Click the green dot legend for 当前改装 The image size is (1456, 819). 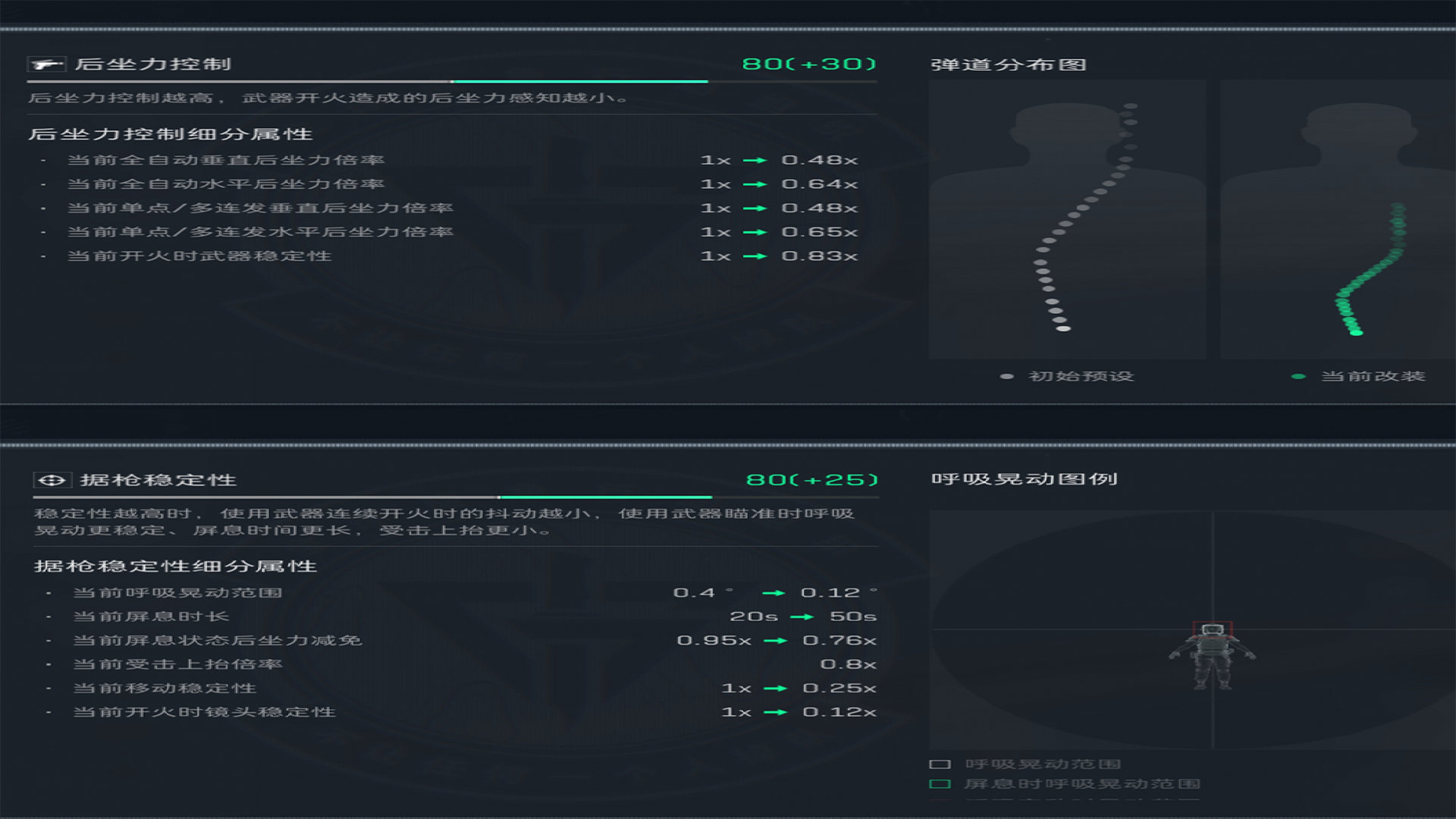pyautogui.click(x=1298, y=376)
